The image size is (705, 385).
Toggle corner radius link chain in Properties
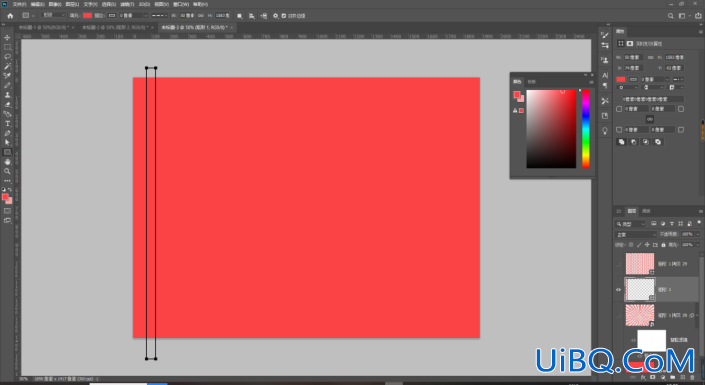click(x=650, y=119)
